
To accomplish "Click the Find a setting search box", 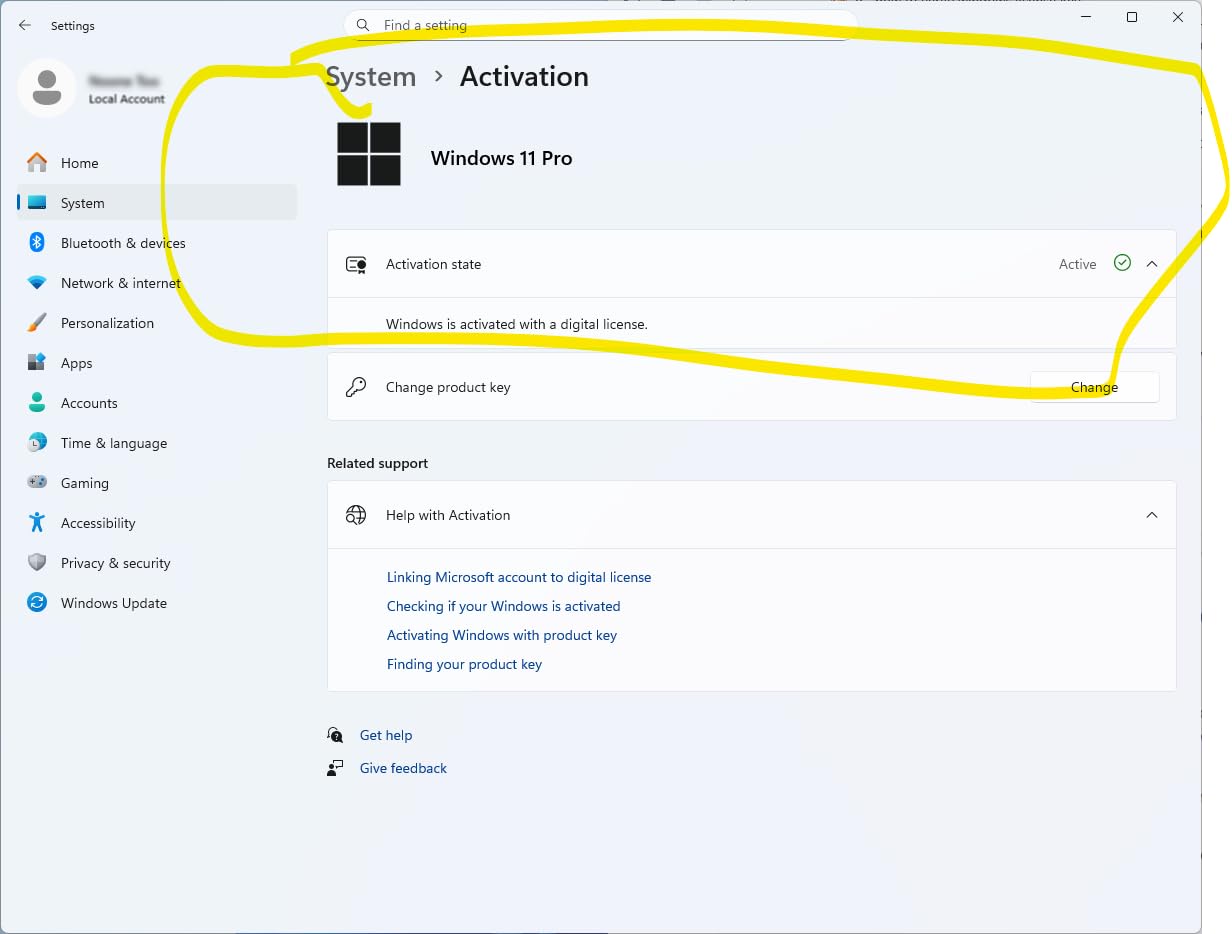I will coord(600,25).
